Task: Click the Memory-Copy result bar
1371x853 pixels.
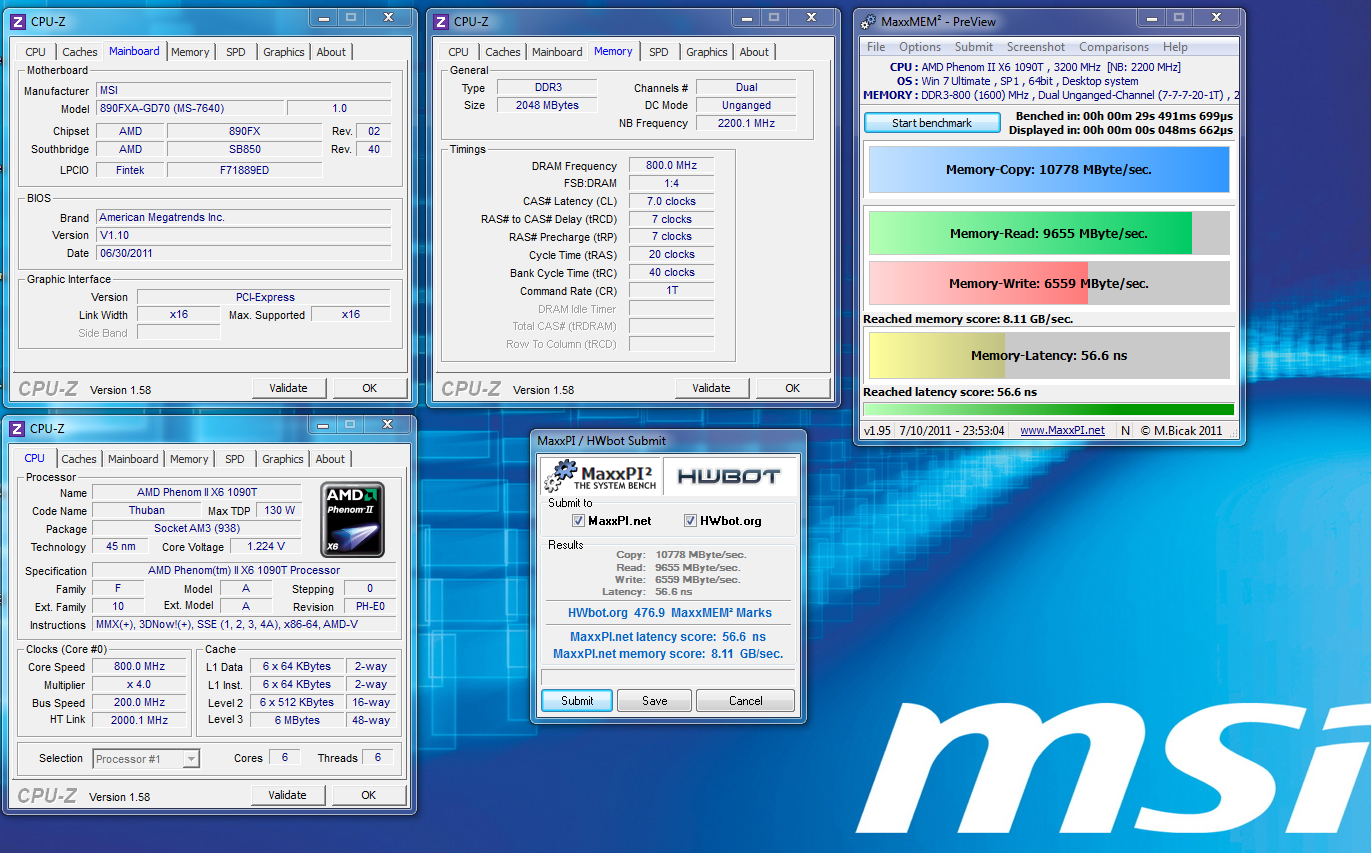Action: pos(1049,170)
